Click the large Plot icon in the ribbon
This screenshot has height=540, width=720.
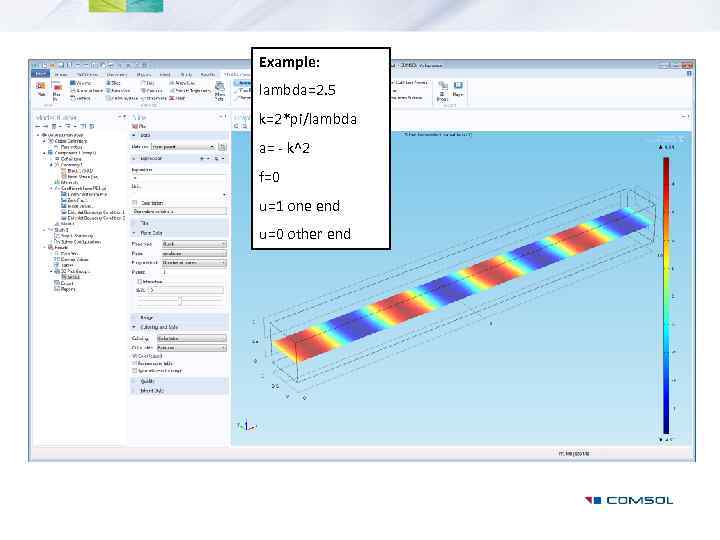tap(41, 88)
